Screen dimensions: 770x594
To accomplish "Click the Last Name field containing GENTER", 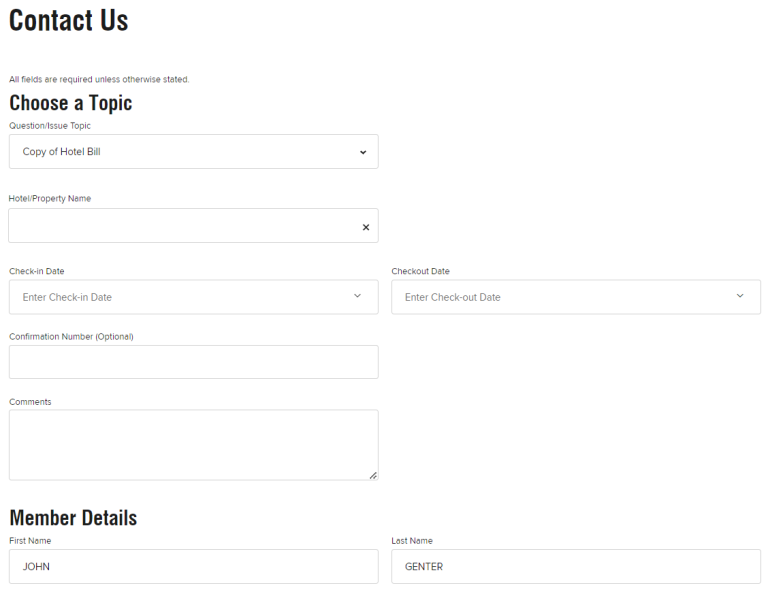I will point(575,566).
